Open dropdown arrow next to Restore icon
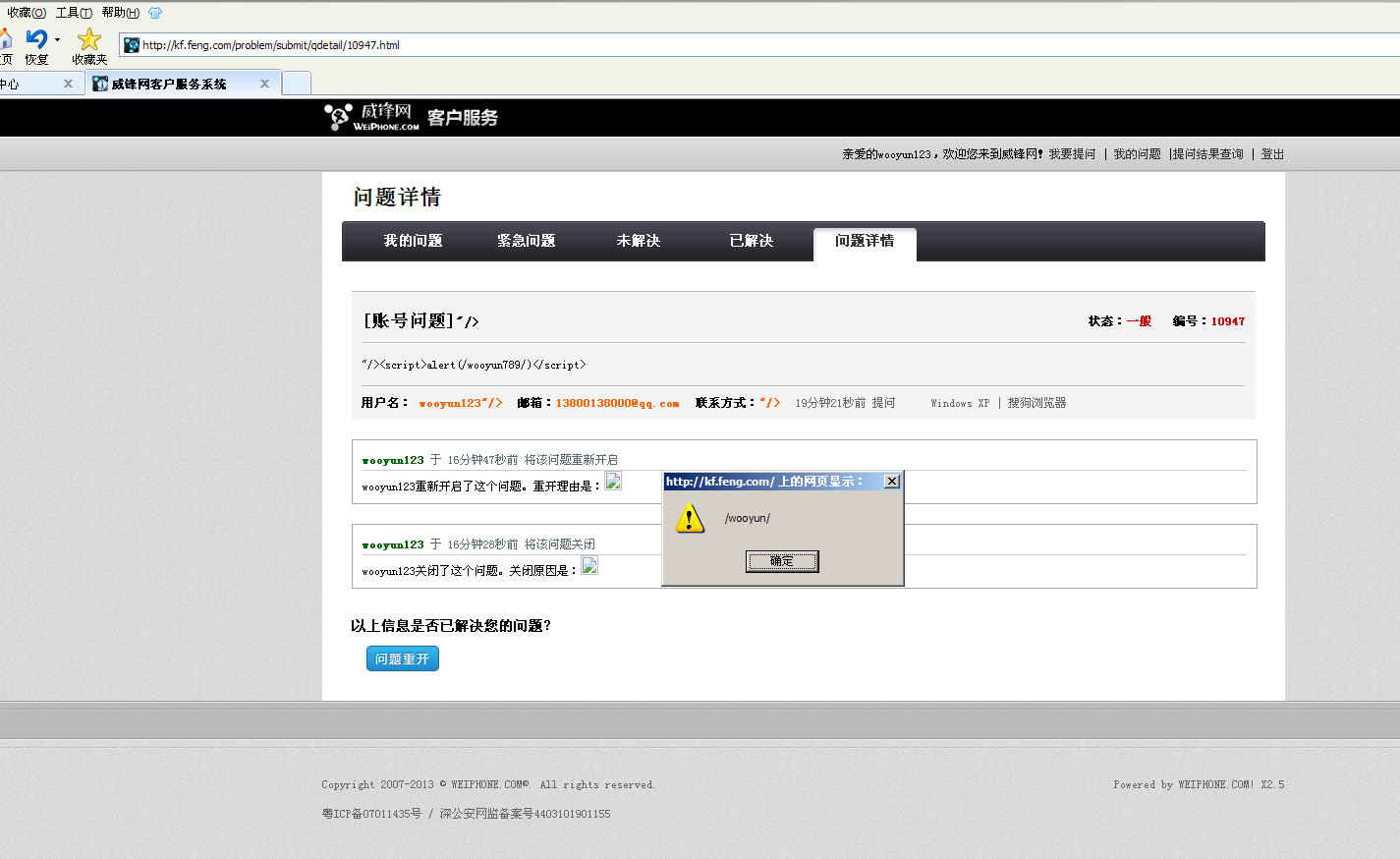 (57, 40)
